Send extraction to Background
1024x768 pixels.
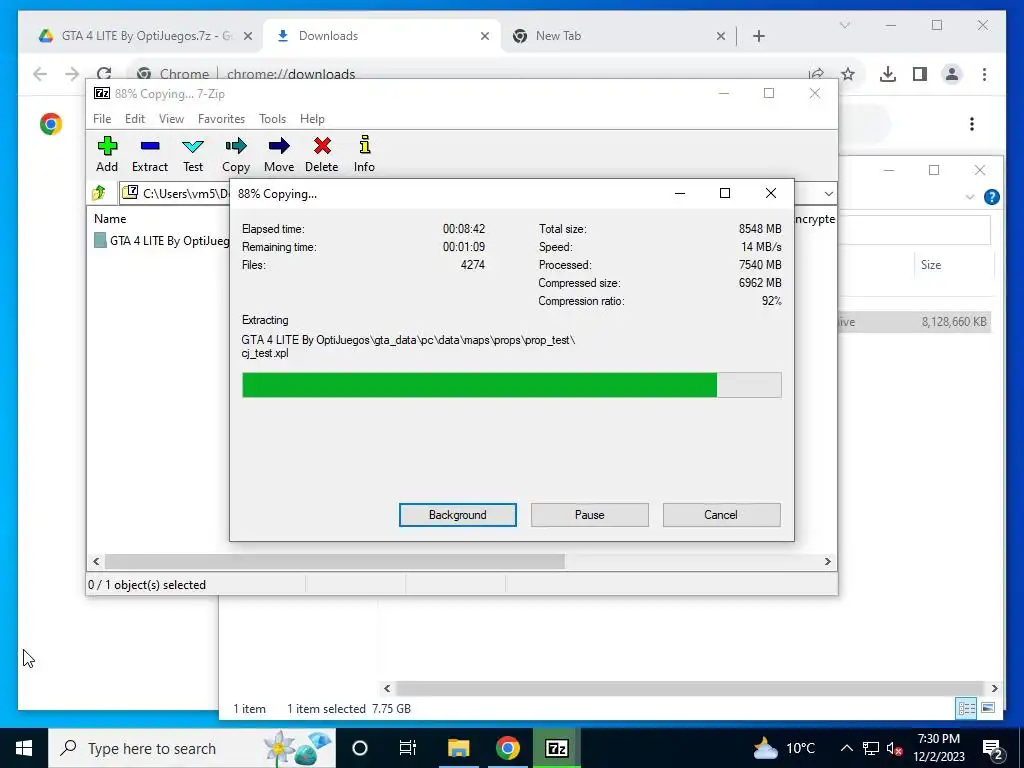point(458,515)
